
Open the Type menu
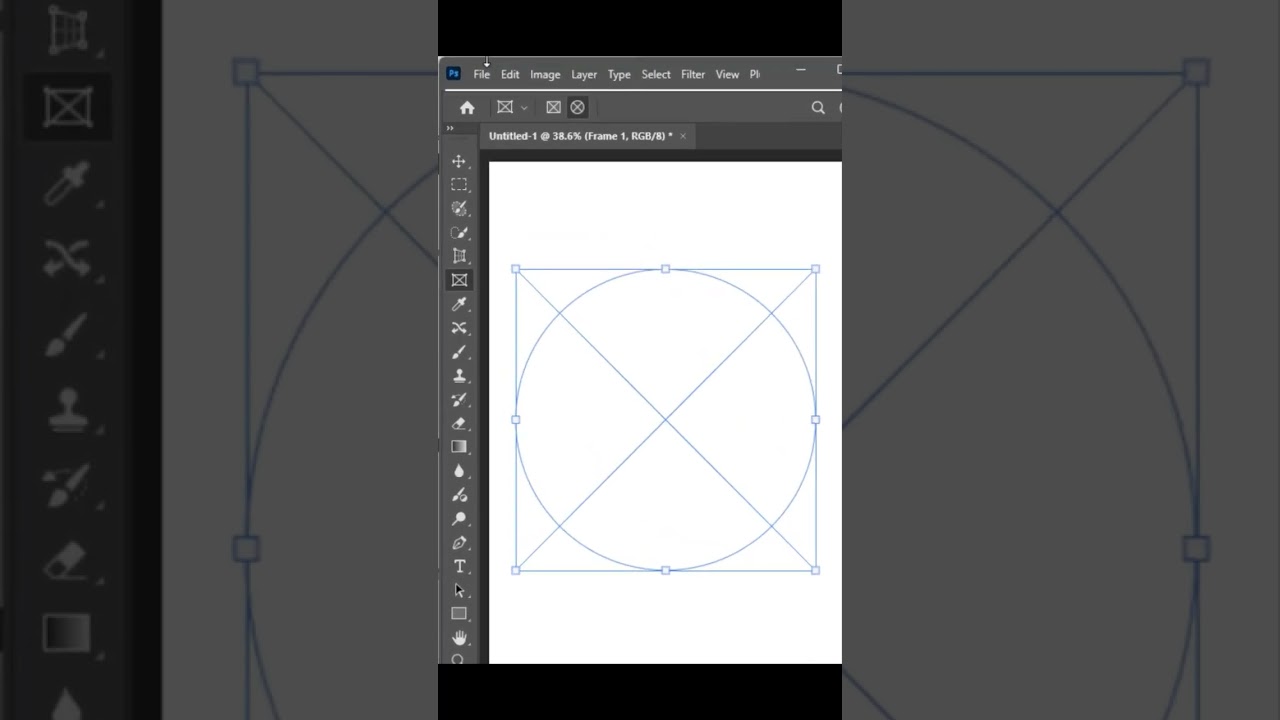tap(619, 74)
